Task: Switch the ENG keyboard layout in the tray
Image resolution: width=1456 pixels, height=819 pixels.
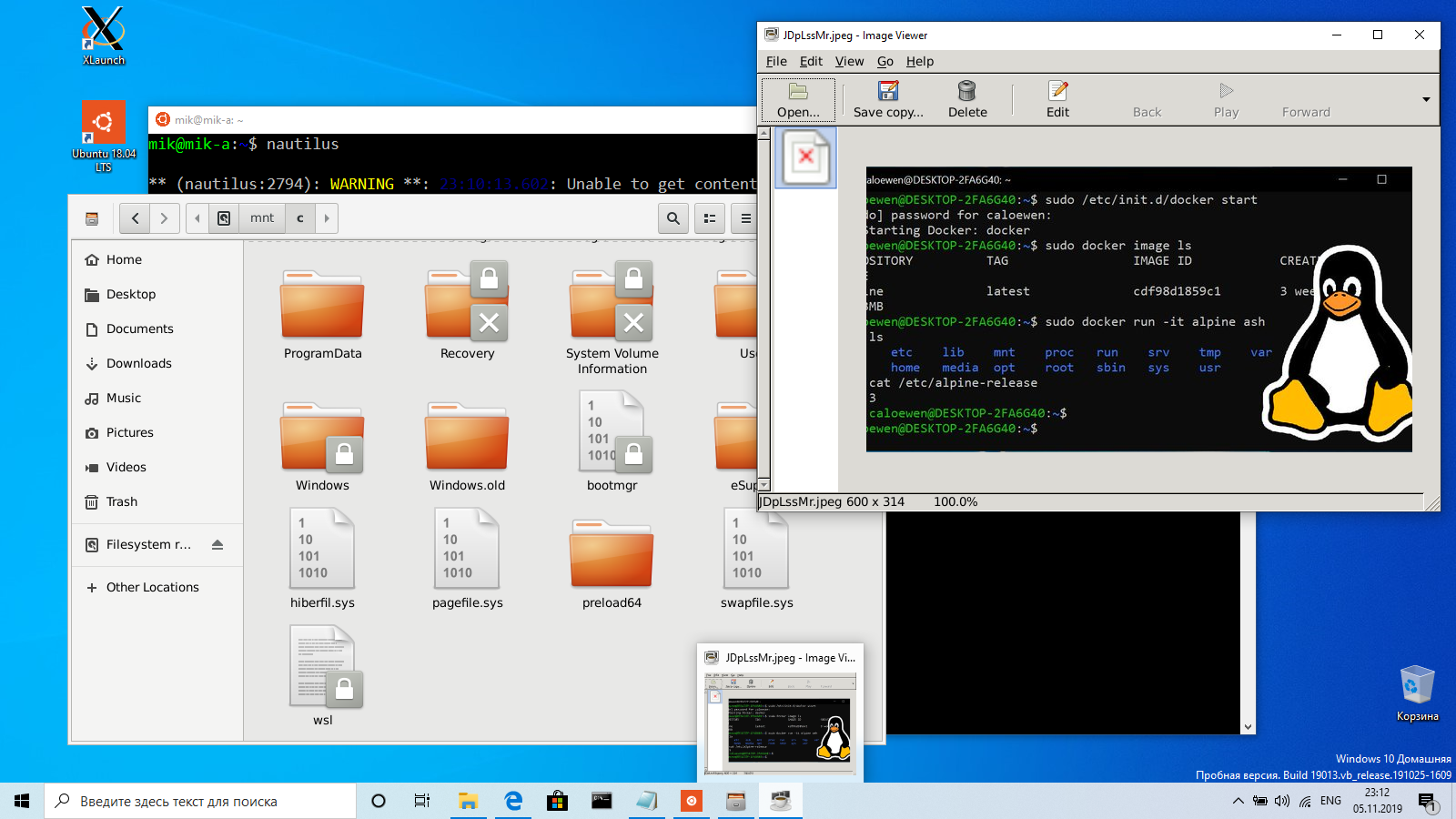Action: click(1330, 801)
